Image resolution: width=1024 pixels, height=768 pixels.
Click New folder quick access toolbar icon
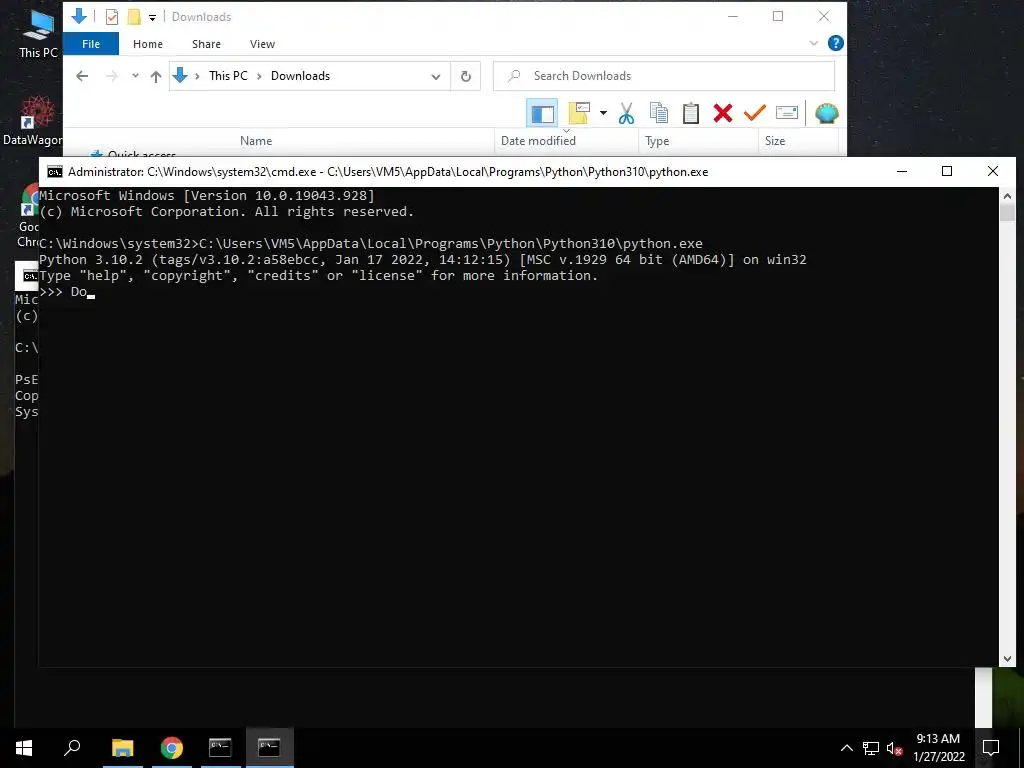point(134,17)
